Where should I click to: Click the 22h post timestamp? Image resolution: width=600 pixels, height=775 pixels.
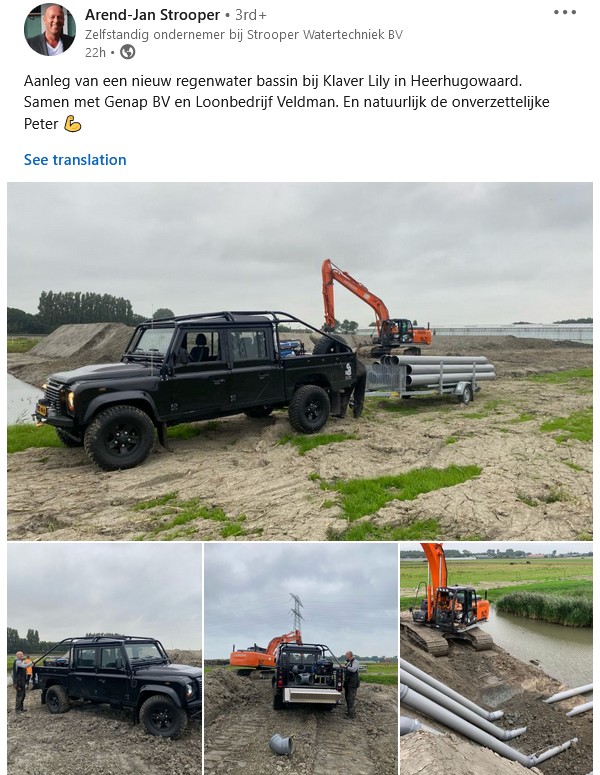pyautogui.click(x=95, y=52)
